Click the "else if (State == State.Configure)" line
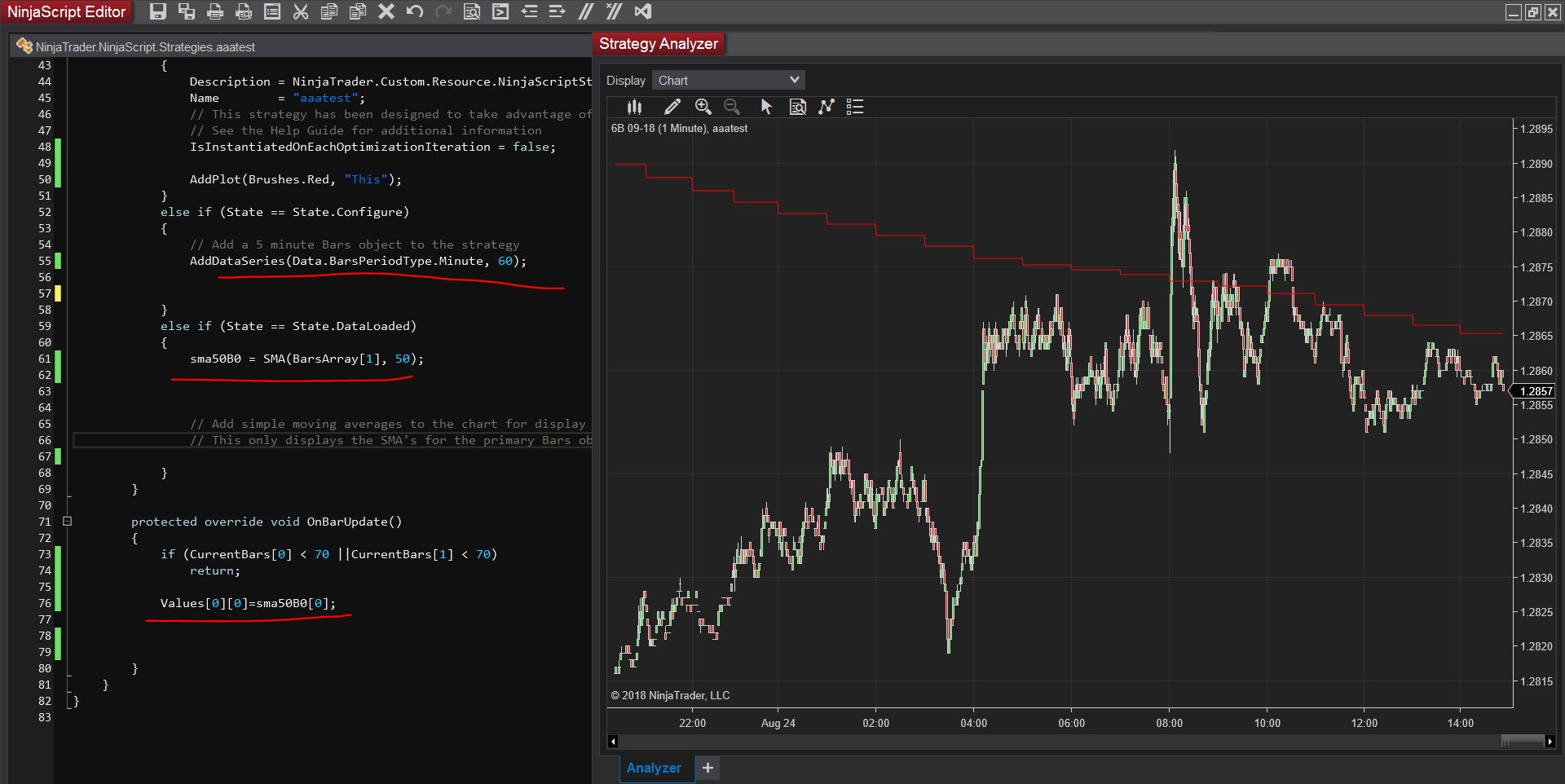The image size is (1565, 784). [284, 212]
